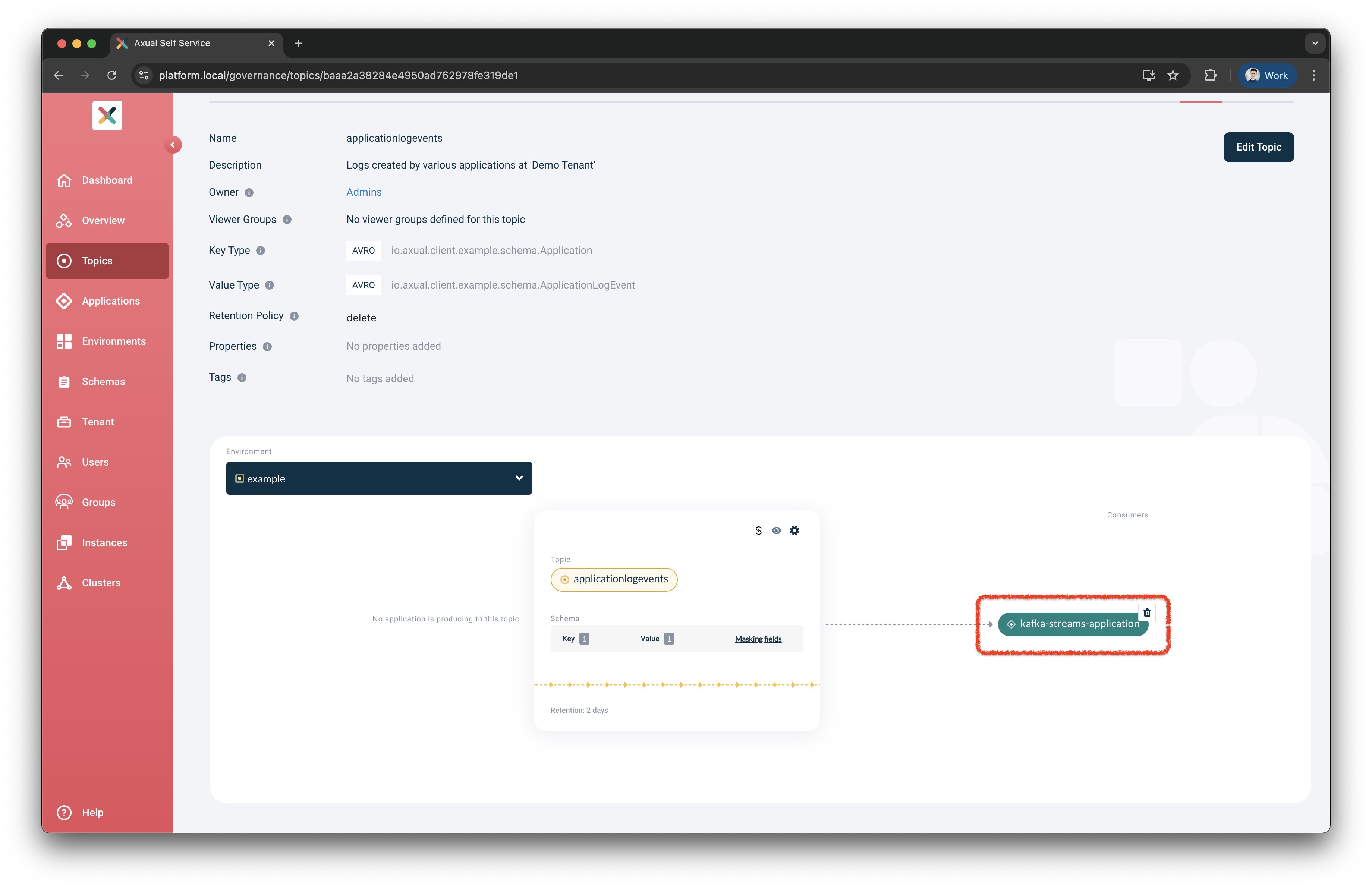Go to Applications in the sidebar

tap(111, 301)
